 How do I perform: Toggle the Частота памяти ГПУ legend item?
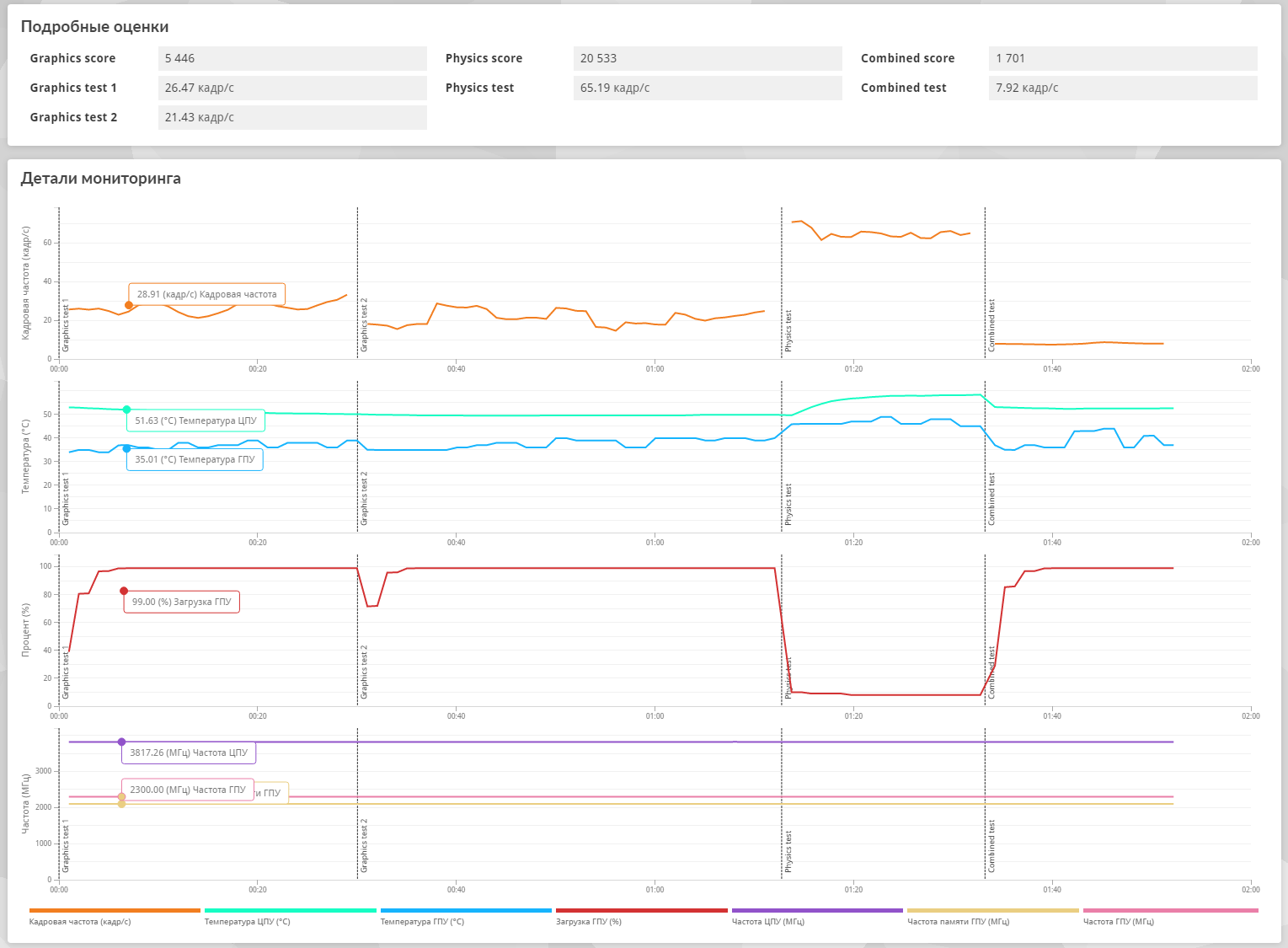[x=992, y=917]
